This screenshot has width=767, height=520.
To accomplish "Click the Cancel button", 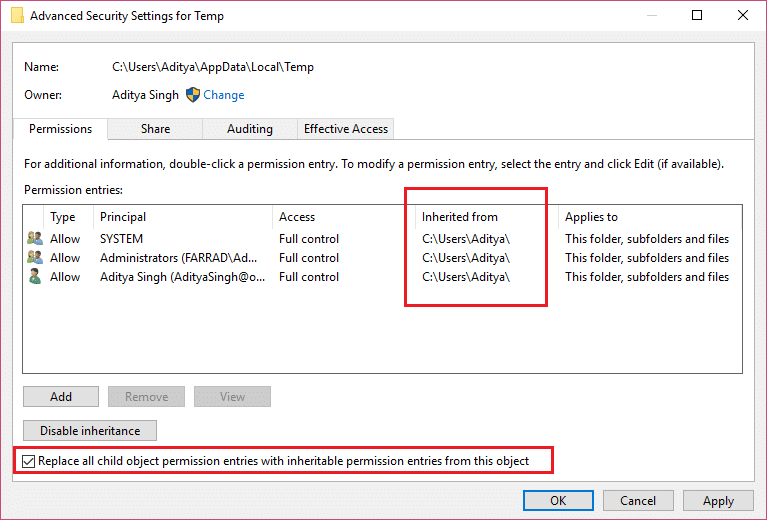I will tap(638, 501).
